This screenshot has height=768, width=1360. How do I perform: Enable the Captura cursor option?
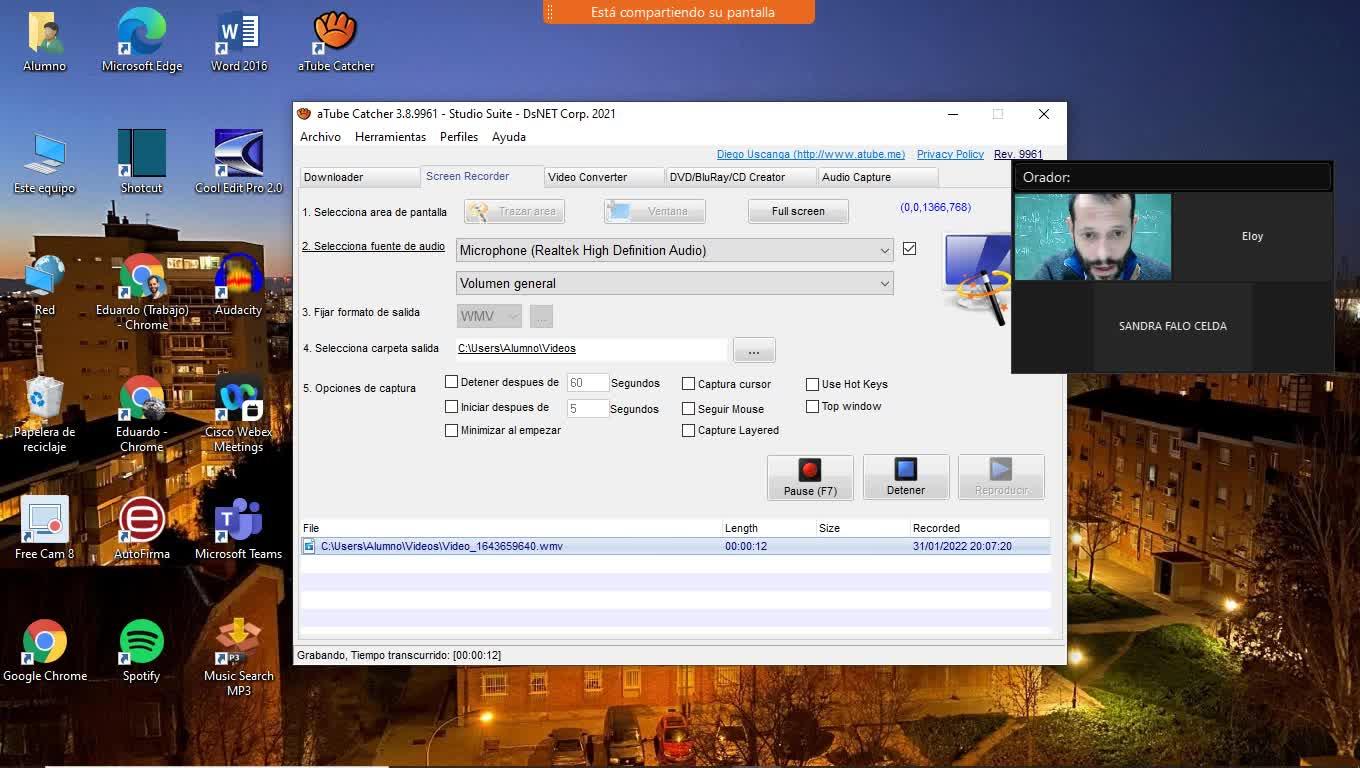(688, 384)
